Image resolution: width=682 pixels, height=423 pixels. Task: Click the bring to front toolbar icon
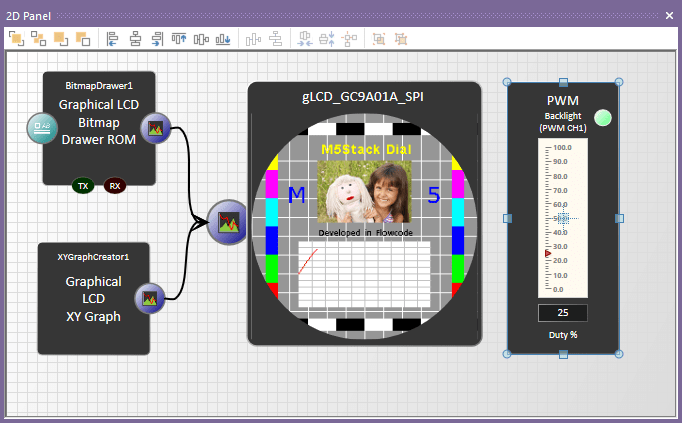(17, 39)
